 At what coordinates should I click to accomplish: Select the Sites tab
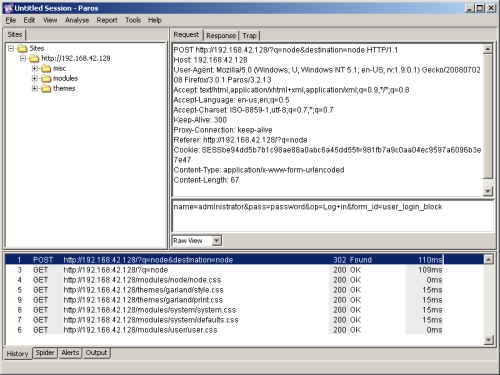15,35
